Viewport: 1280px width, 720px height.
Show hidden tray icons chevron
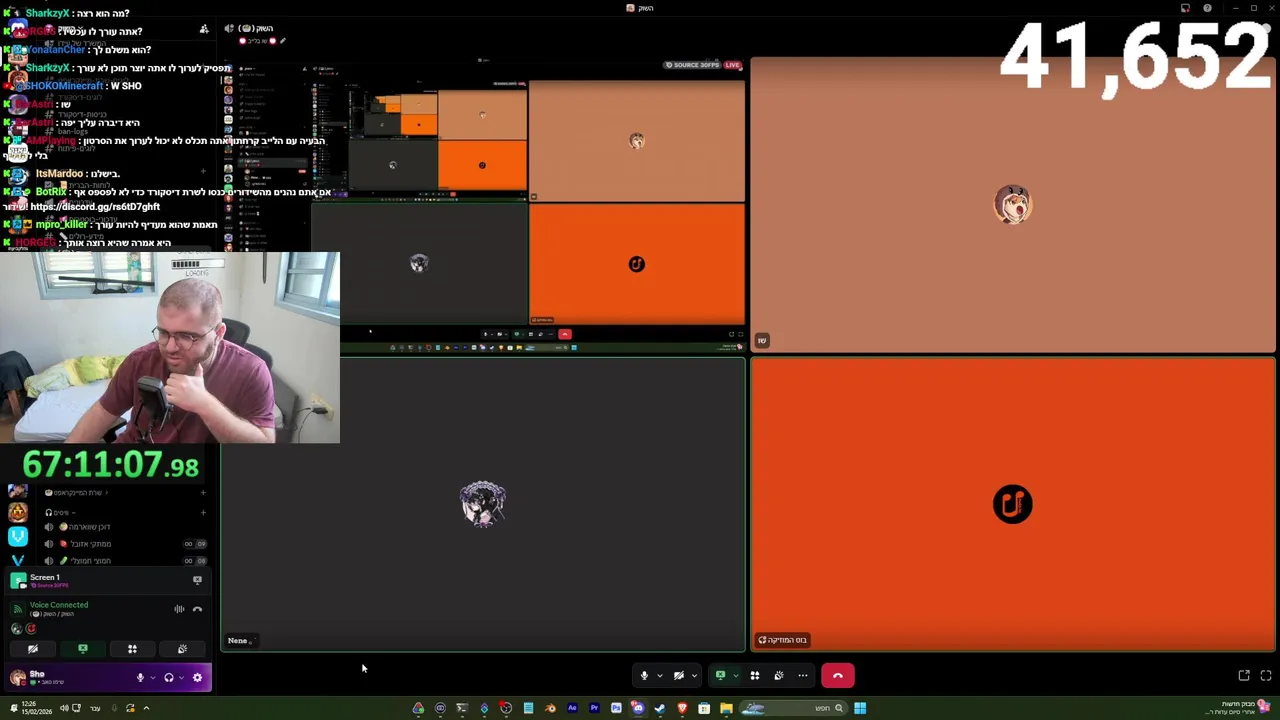point(146,708)
